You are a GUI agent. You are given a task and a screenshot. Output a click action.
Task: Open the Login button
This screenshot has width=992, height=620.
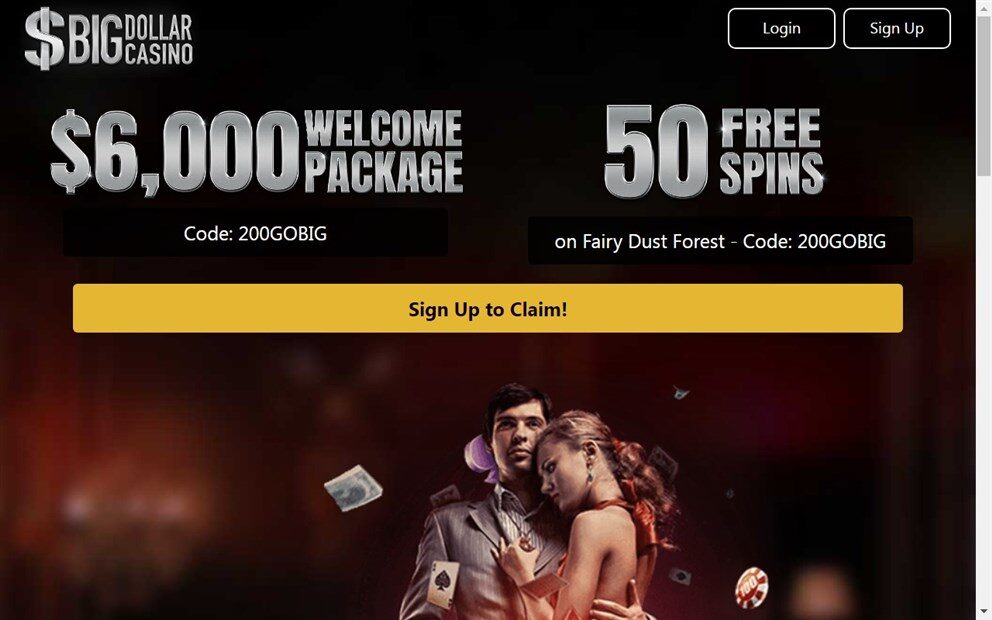781,28
